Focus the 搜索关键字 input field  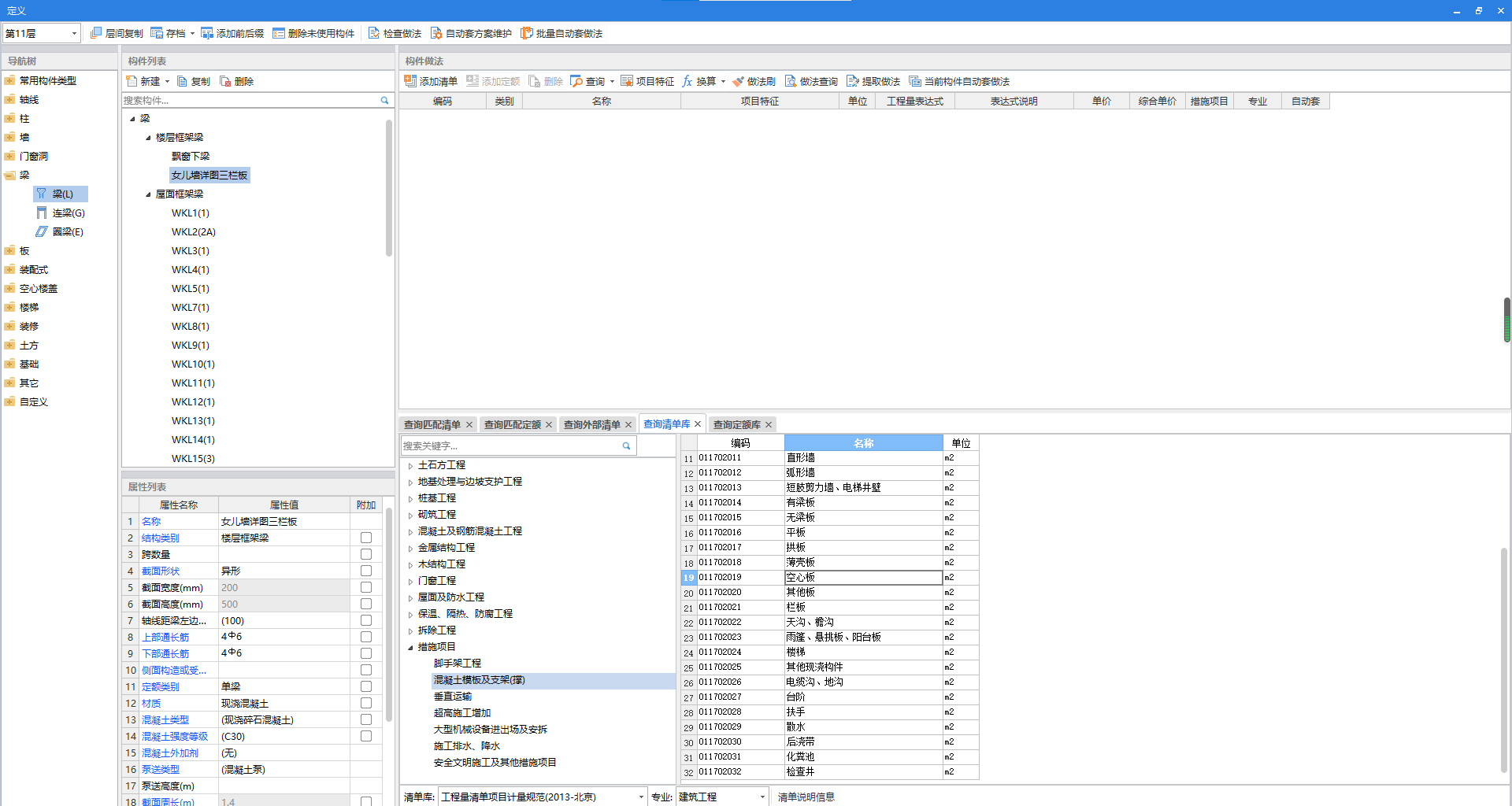pyautogui.click(x=510, y=446)
